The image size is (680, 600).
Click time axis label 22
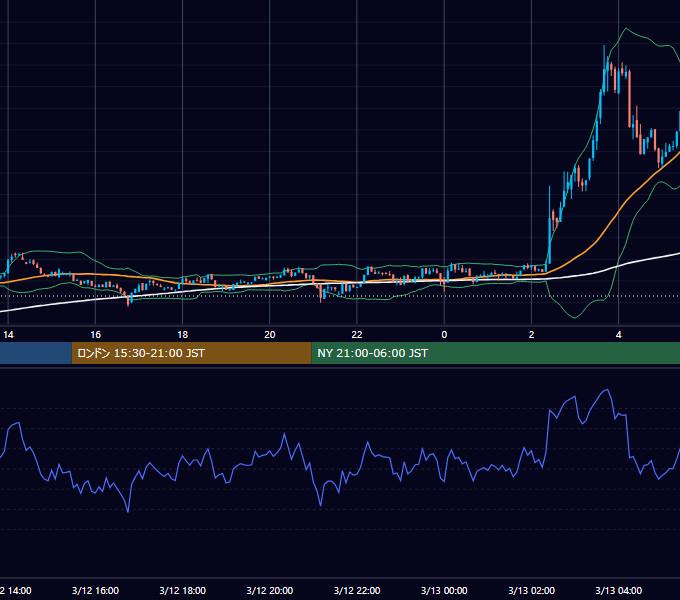[x=357, y=335]
